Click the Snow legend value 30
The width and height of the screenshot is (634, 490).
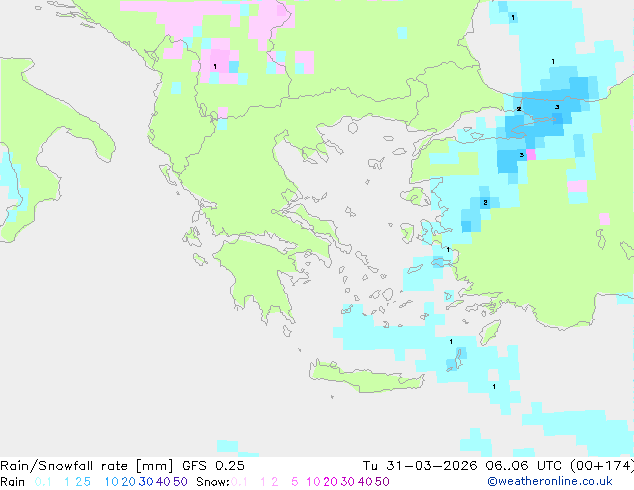point(348,482)
